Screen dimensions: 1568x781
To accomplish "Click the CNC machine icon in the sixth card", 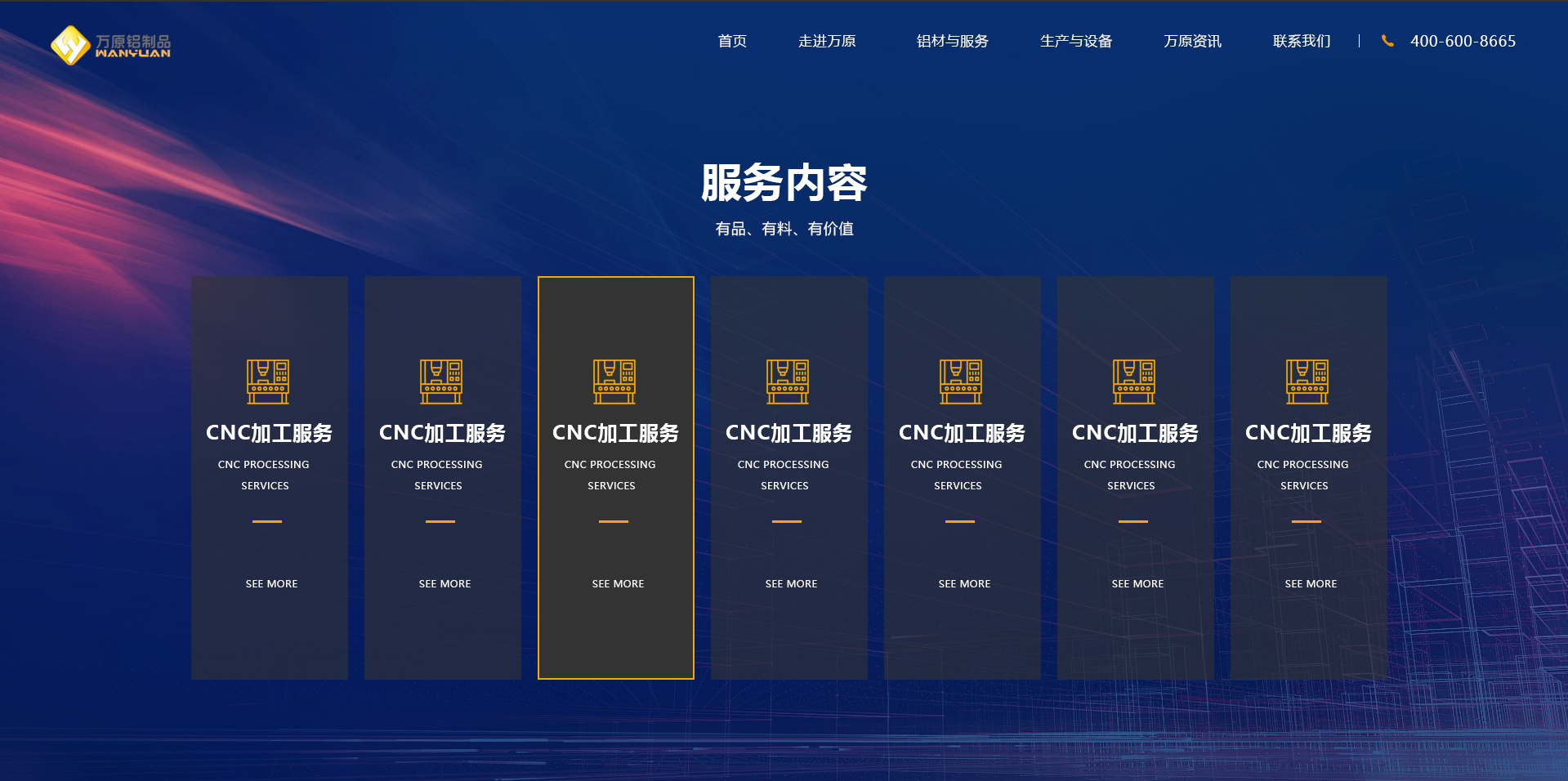I will pos(1134,382).
